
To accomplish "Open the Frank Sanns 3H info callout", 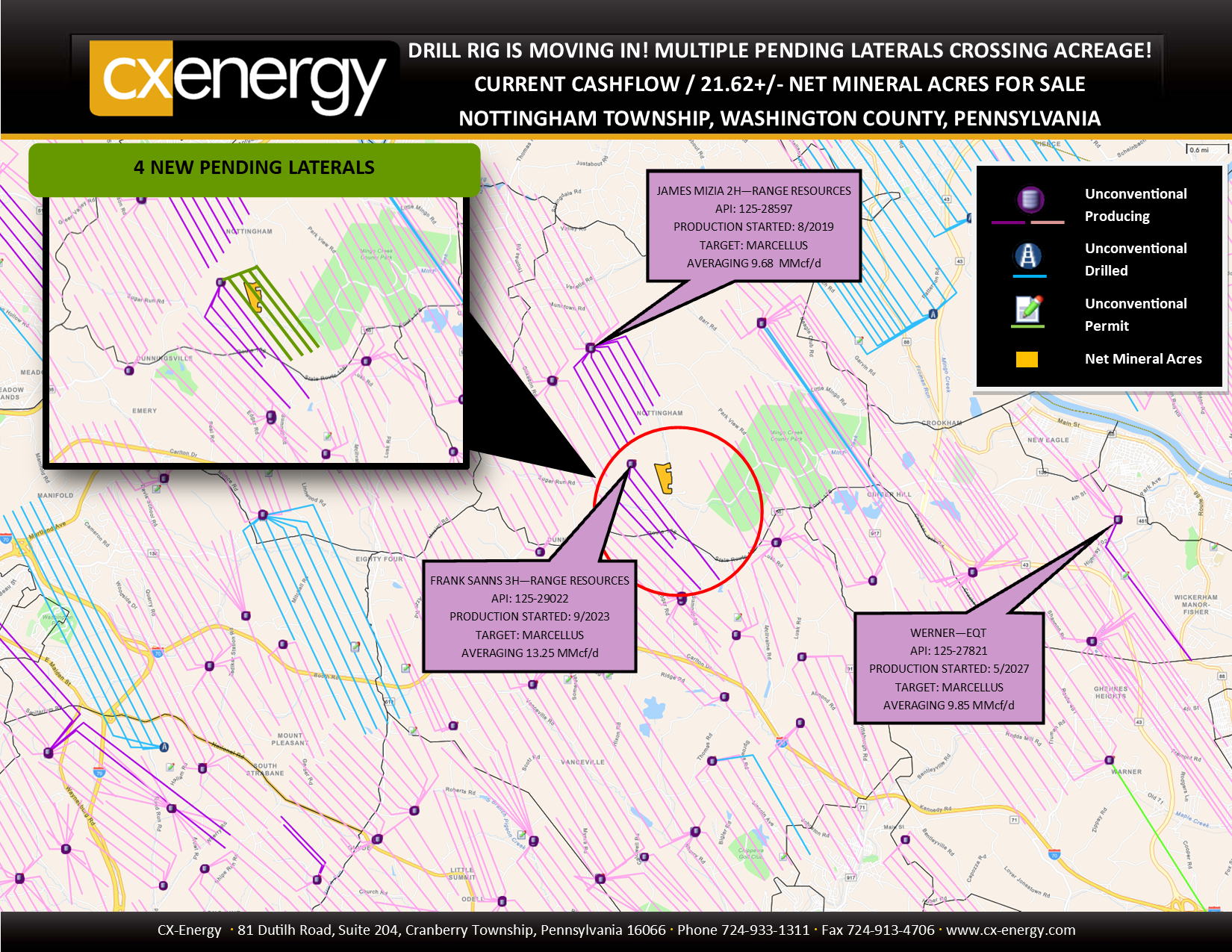I will pos(529,616).
